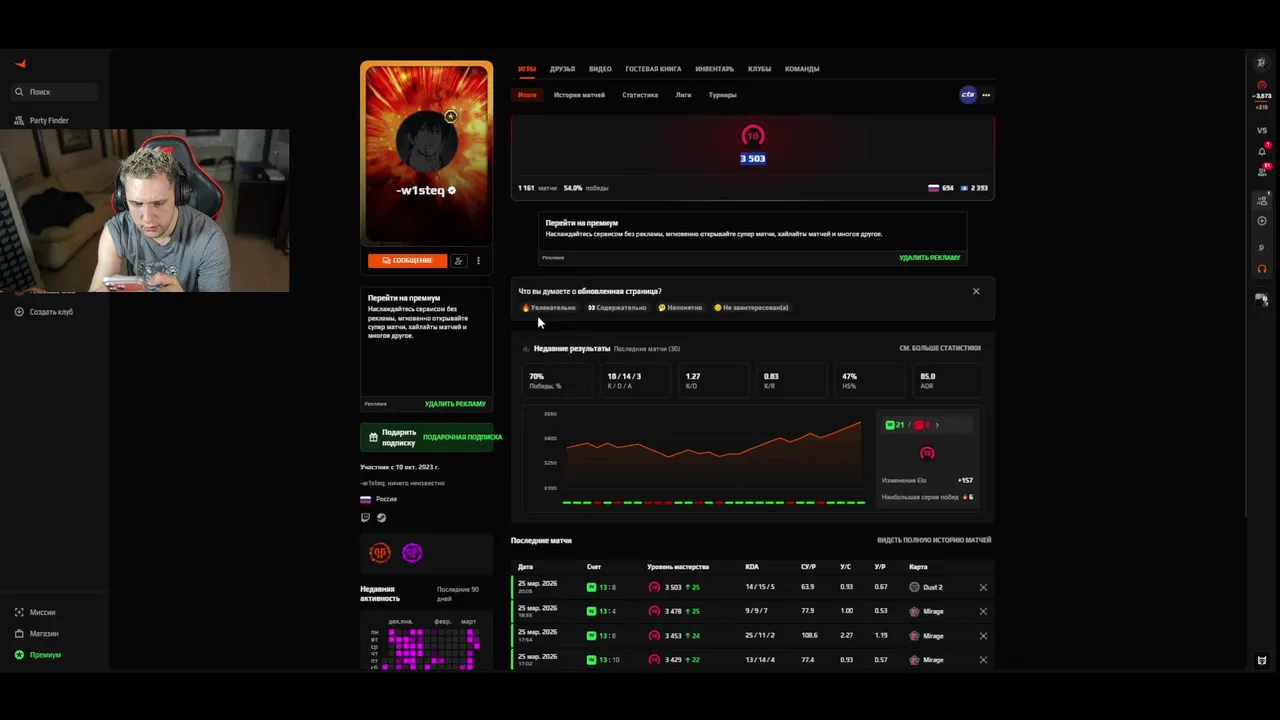The image size is (1280, 720).
Task: Switch to the ДРУЗЬЯ tab
Action: pos(562,69)
